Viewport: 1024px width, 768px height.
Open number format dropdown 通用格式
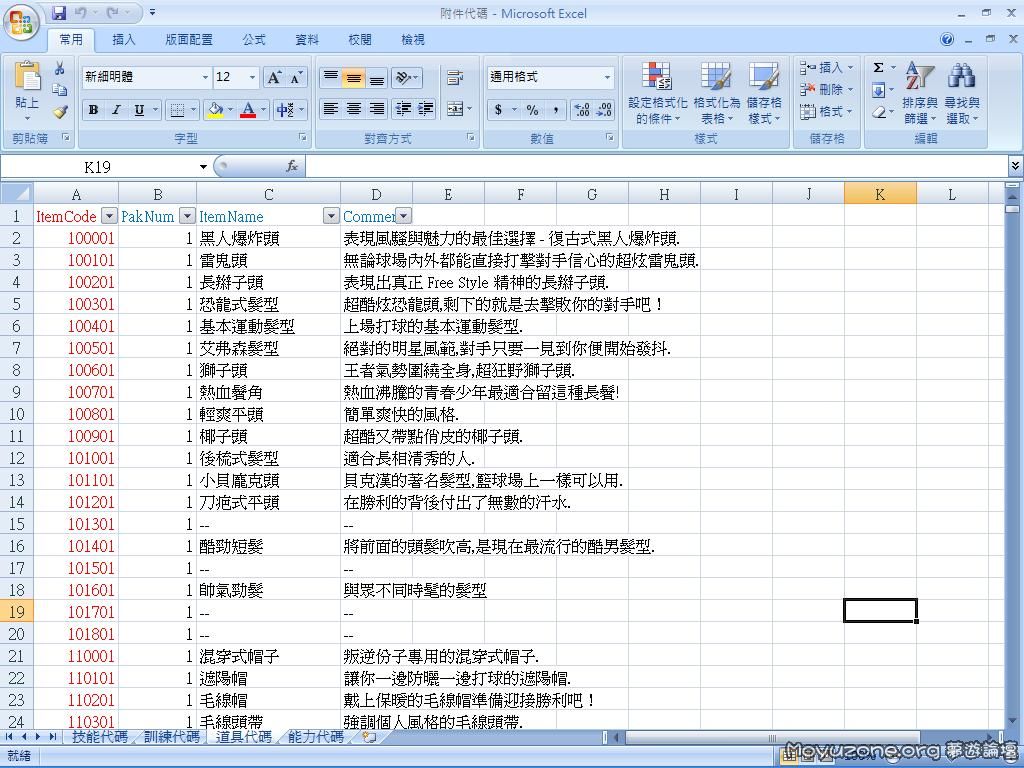click(x=607, y=78)
